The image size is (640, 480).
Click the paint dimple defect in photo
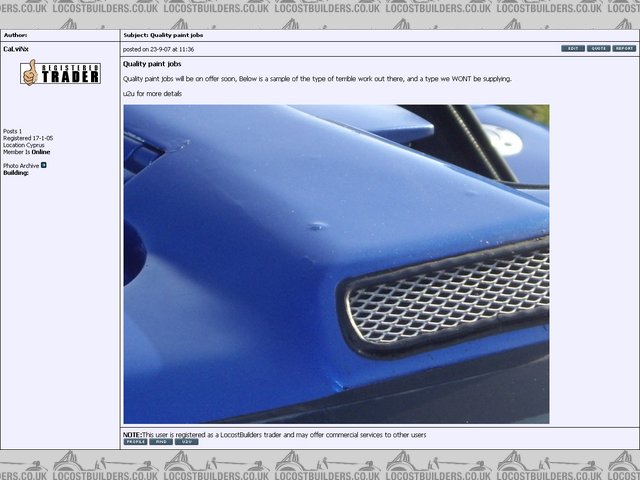[x=317, y=226]
